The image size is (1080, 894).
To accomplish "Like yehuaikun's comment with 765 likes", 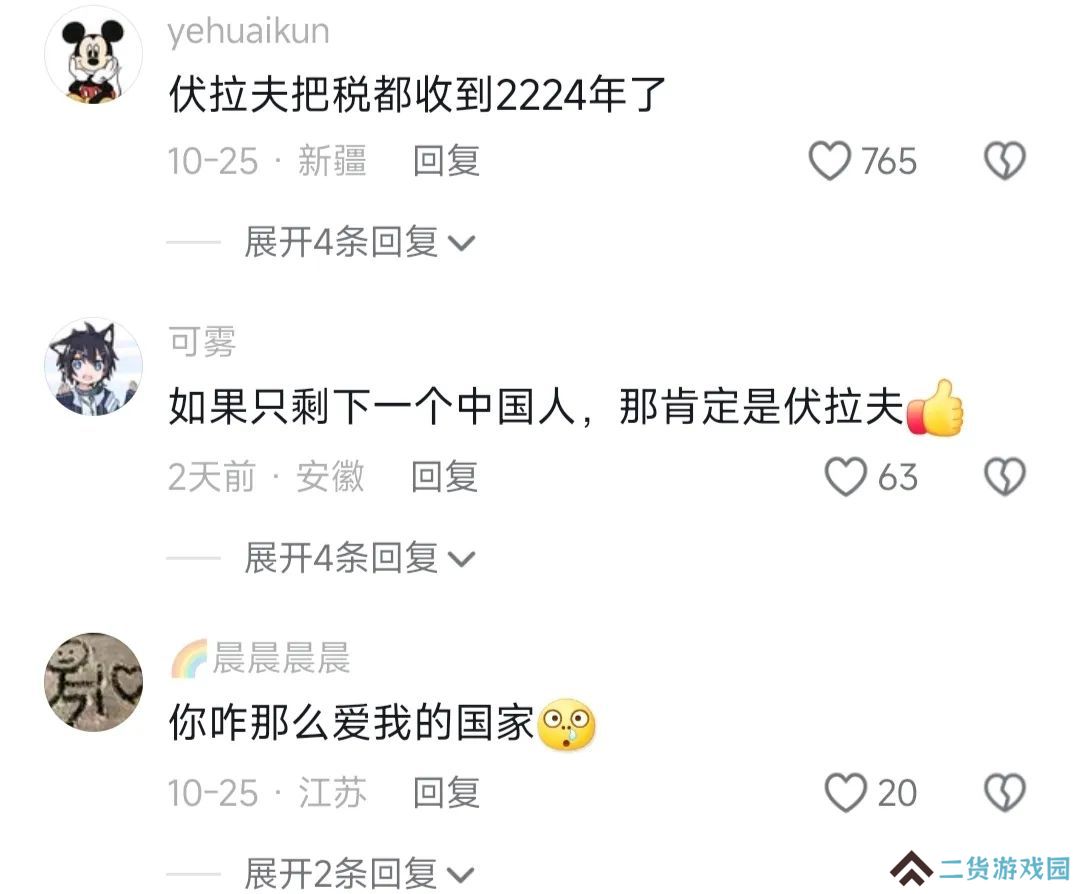I will (829, 161).
